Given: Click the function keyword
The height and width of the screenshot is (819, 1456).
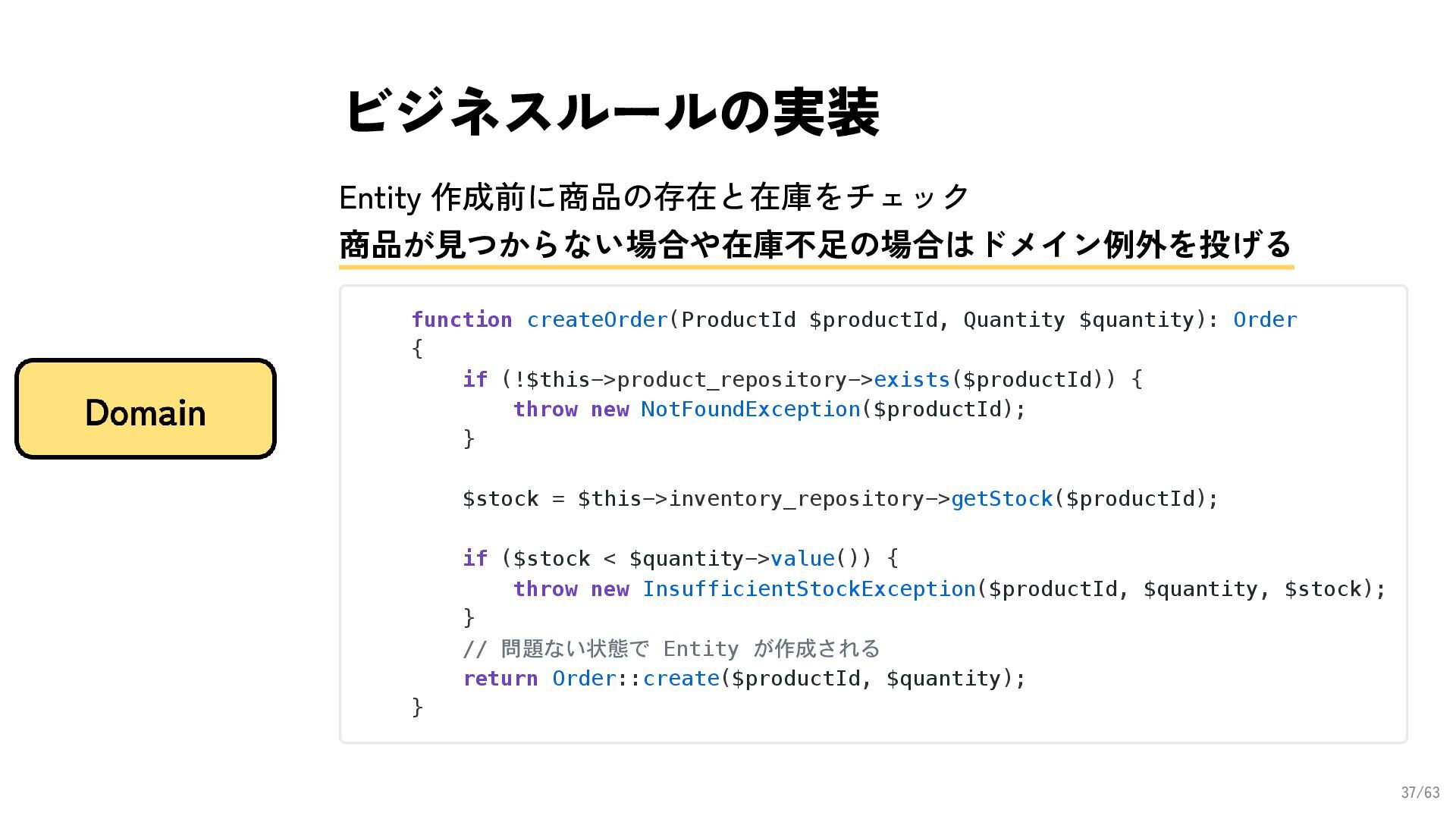Looking at the screenshot, I should [461, 320].
